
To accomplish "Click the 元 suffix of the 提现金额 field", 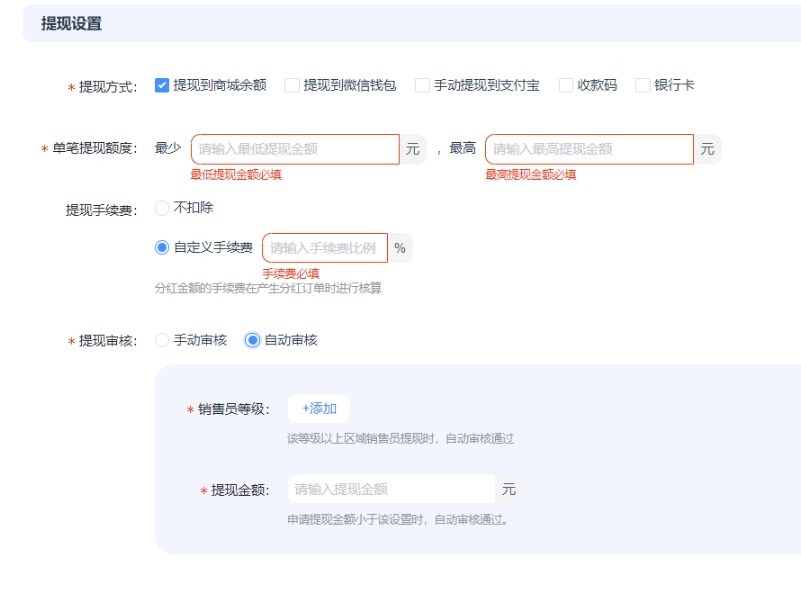I will pyautogui.click(x=509, y=489).
